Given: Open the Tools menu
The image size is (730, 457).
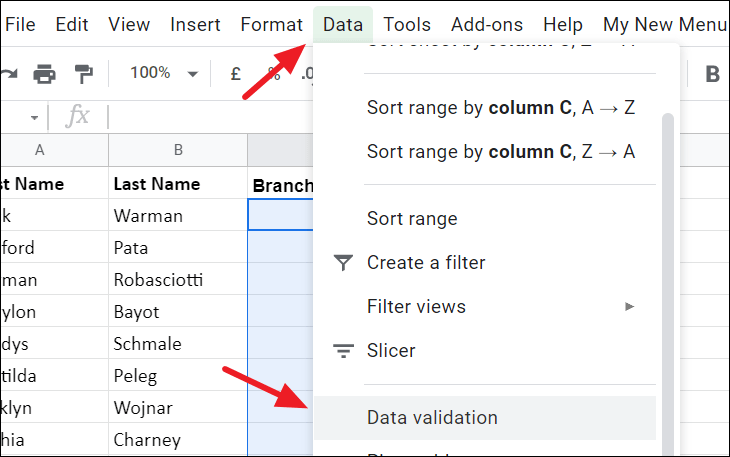Looking at the screenshot, I should 407,24.
